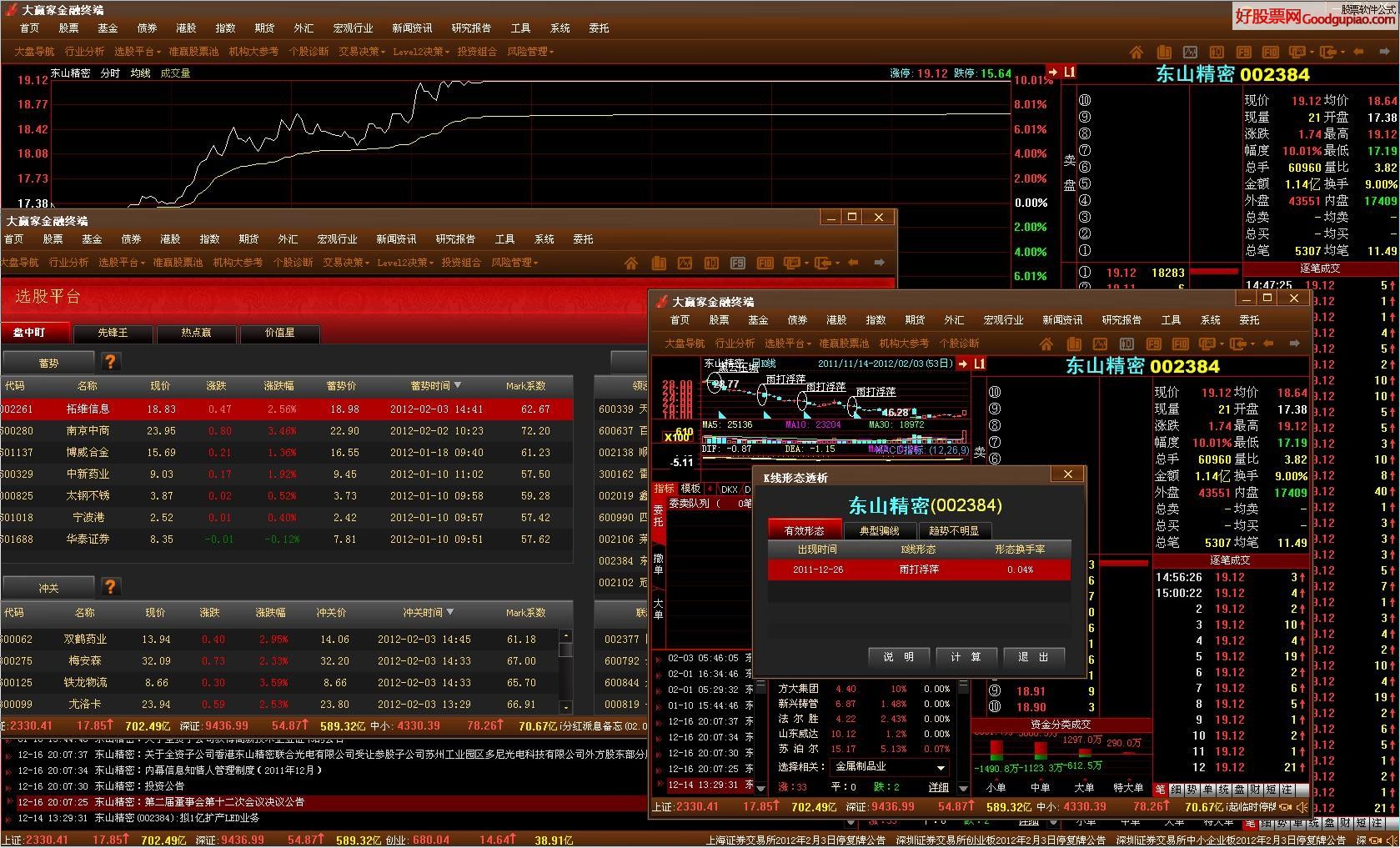Toggle 势 view tab in front window bottom row
Viewport: 1400px width, 848px height.
(1192, 790)
